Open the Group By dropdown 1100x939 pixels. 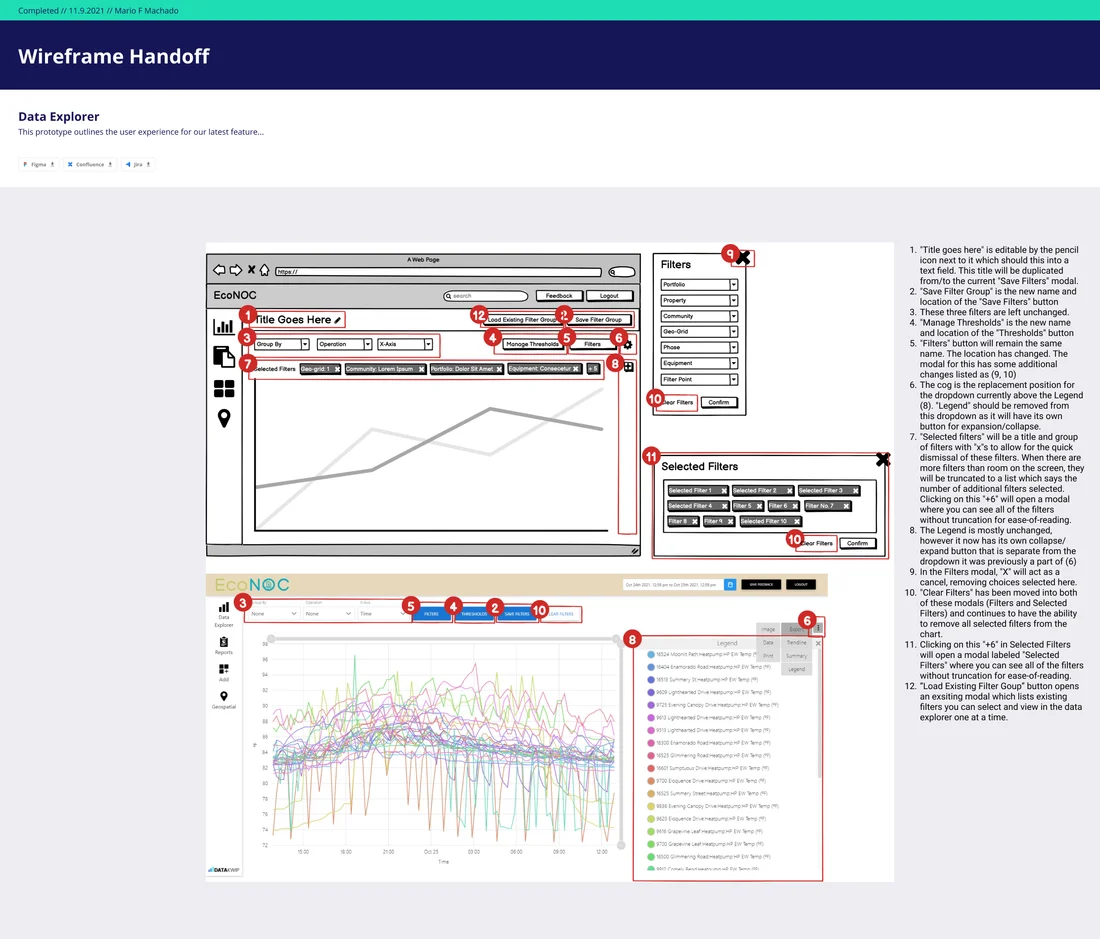coord(282,344)
